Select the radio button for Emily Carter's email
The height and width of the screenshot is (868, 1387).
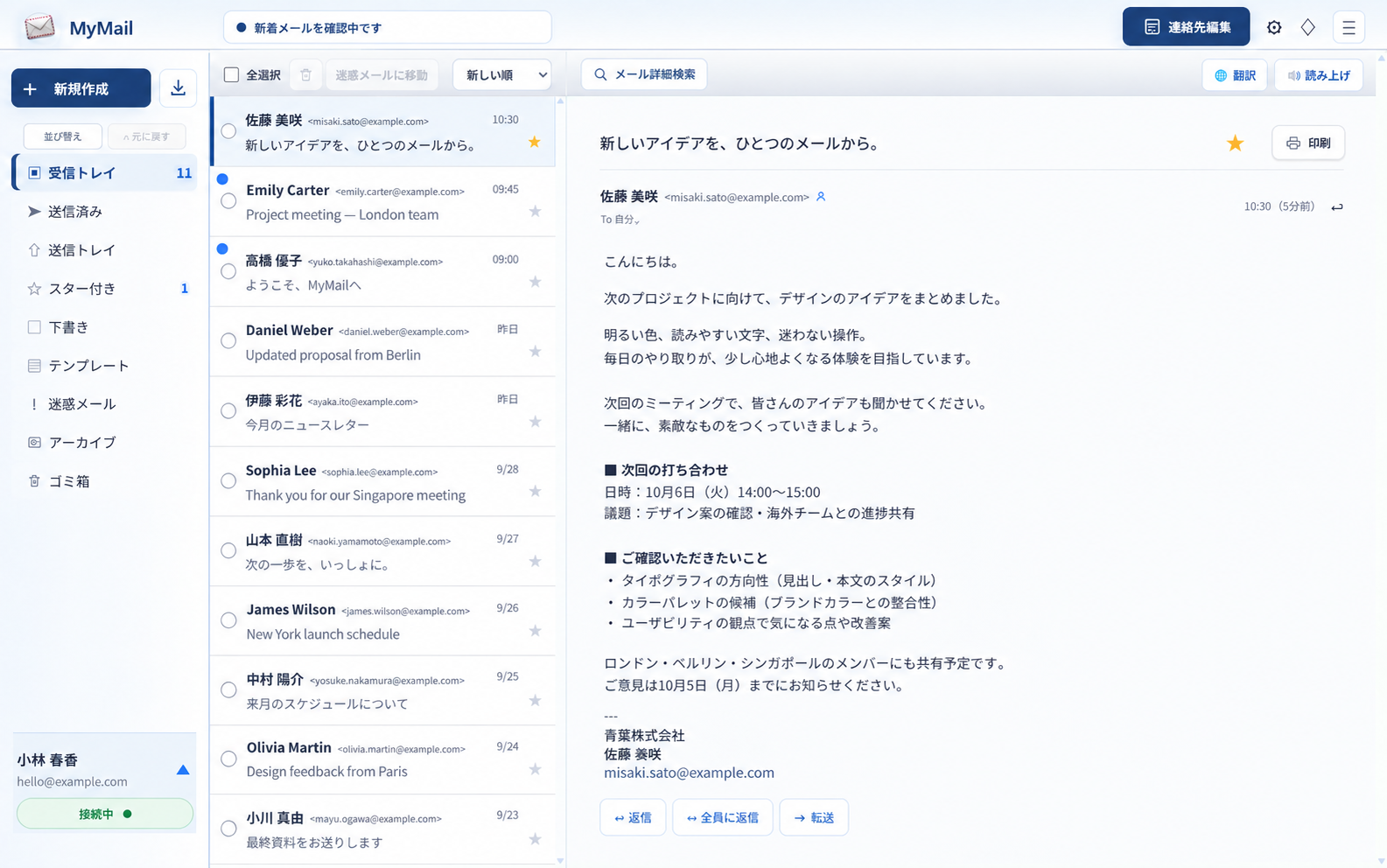(228, 201)
